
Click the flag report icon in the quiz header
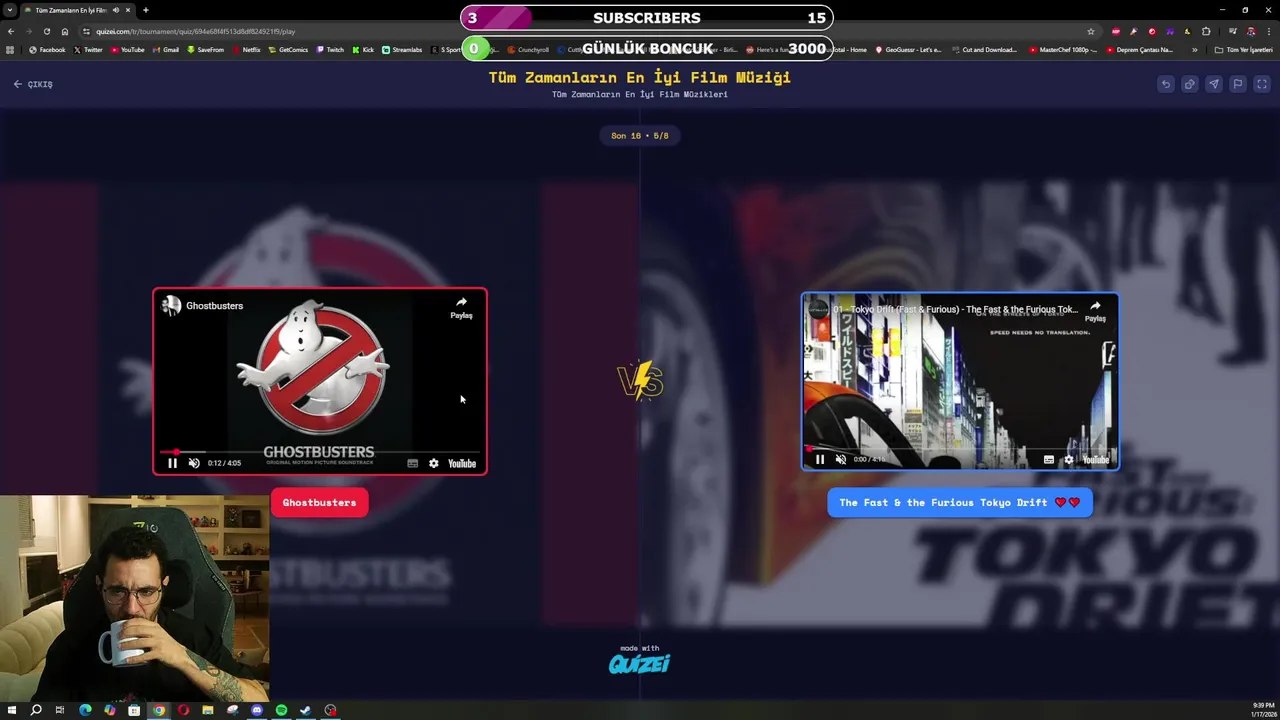point(1237,84)
